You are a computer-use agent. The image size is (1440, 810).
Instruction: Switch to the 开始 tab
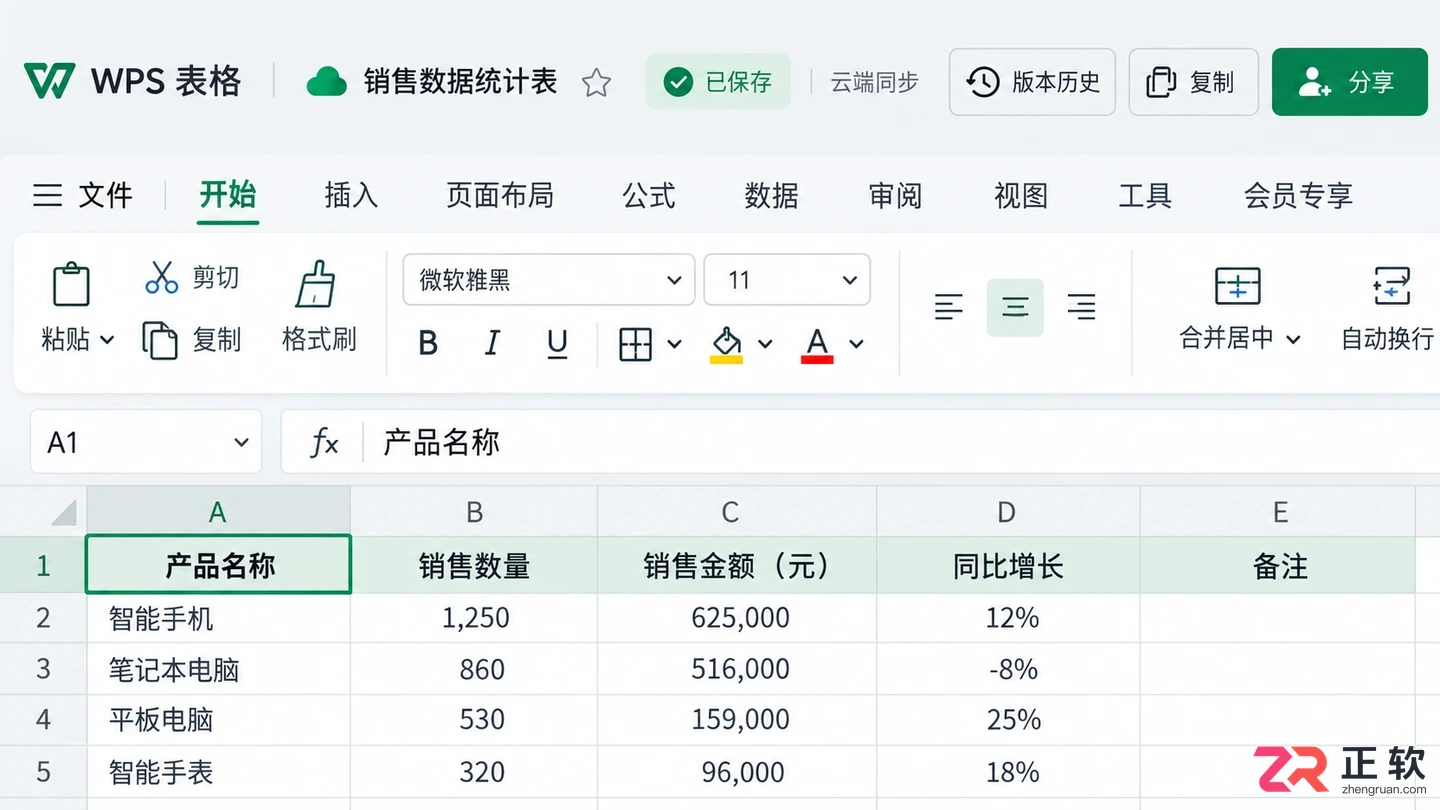pyautogui.click(x=228, y=194)
